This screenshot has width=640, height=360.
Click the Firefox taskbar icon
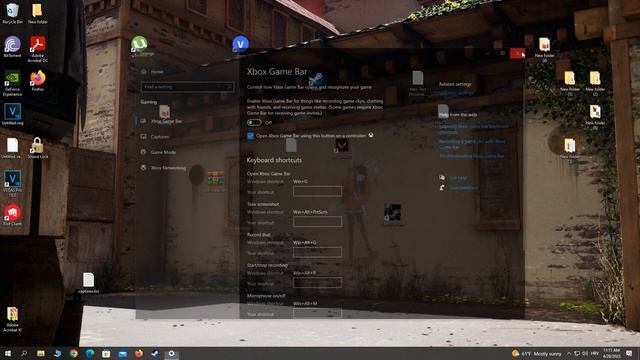click(x=139, y=353)
